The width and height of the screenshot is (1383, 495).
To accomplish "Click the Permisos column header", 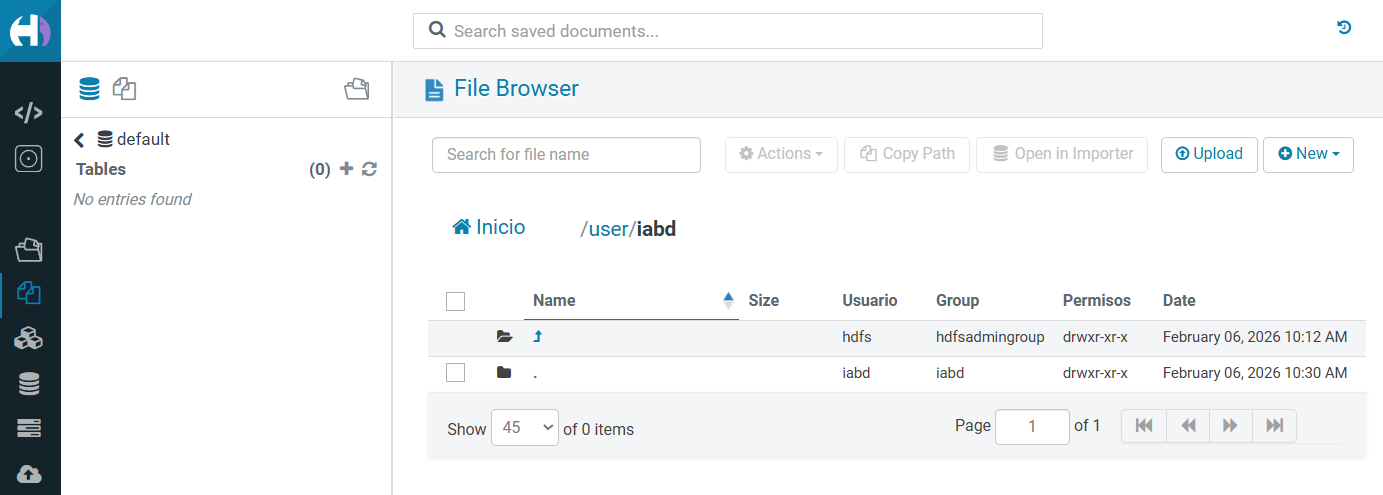I will [x=1097, y=300].
